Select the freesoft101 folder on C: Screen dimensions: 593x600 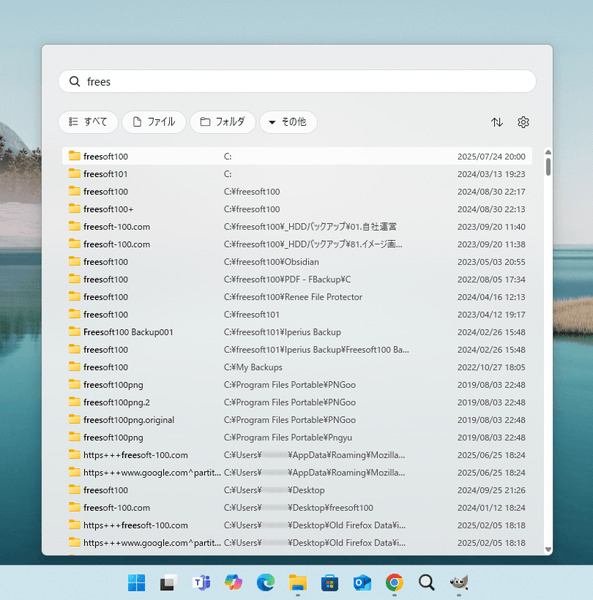coord(297,174)
